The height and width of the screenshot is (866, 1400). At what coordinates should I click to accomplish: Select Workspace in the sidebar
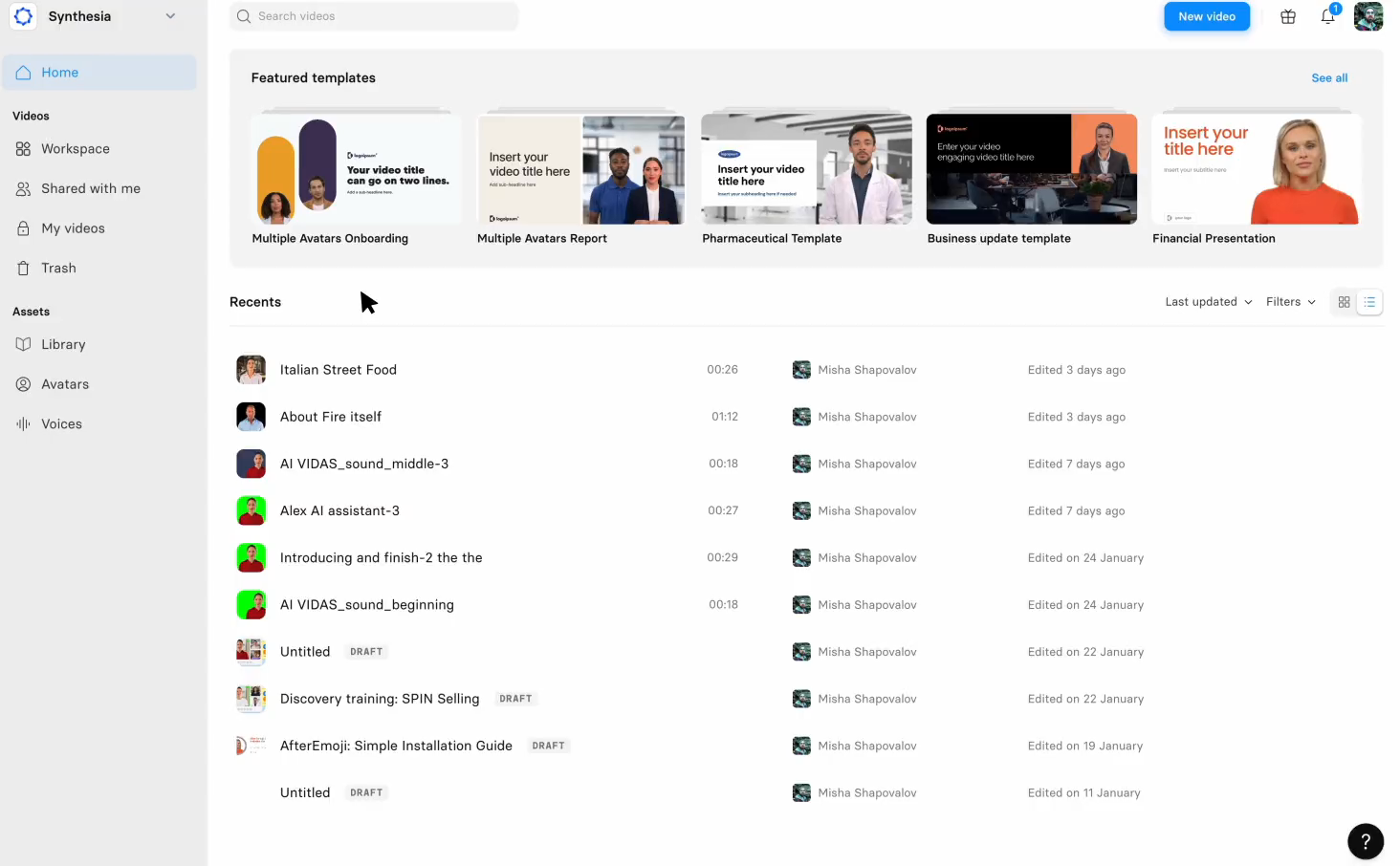coord(75,149)
